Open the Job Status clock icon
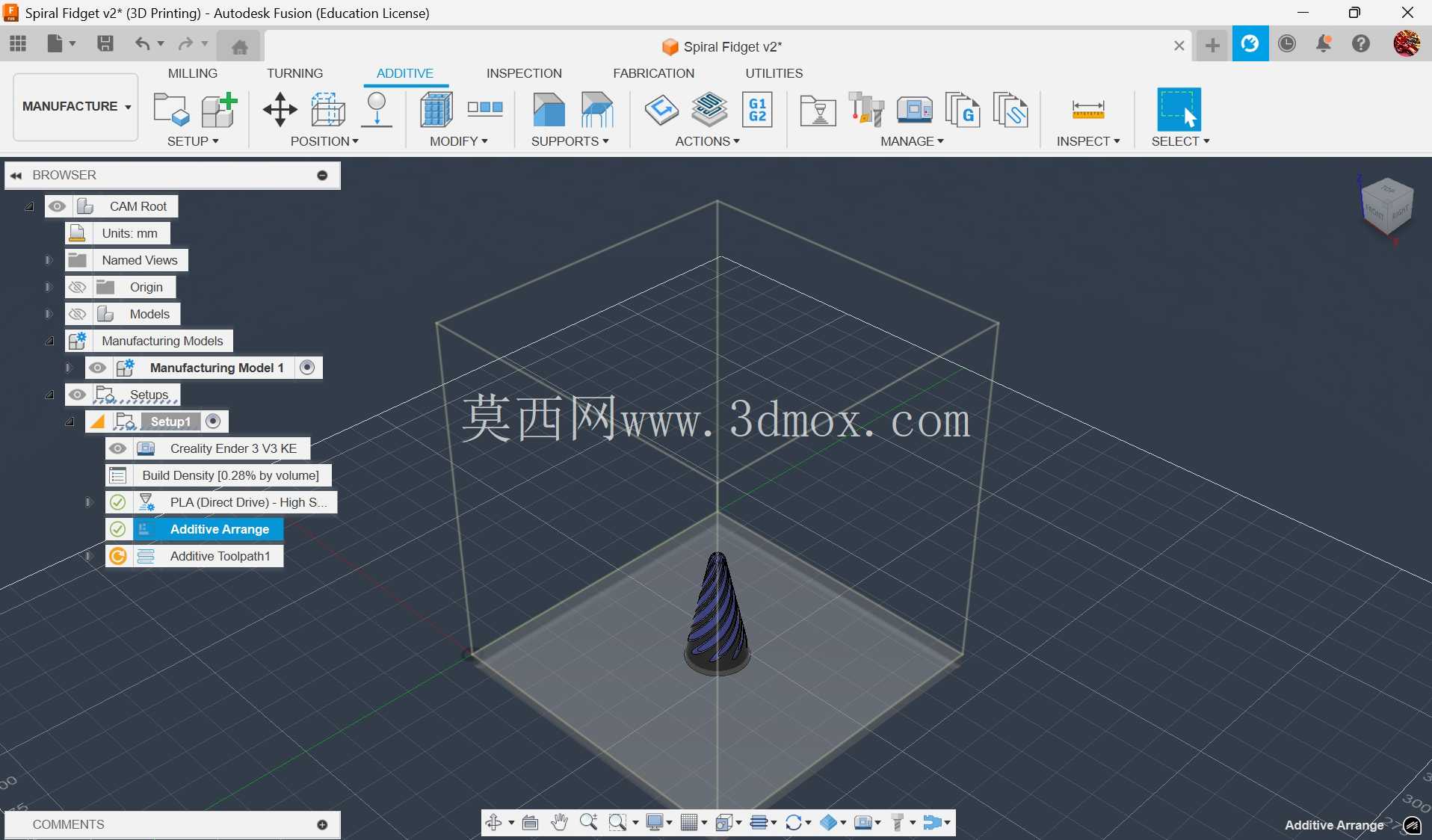 [x=1287, y=44]
